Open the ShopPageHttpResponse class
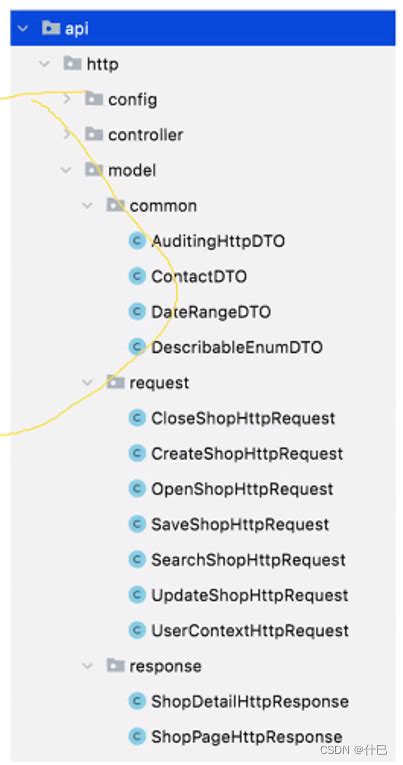 coord(247,737)
